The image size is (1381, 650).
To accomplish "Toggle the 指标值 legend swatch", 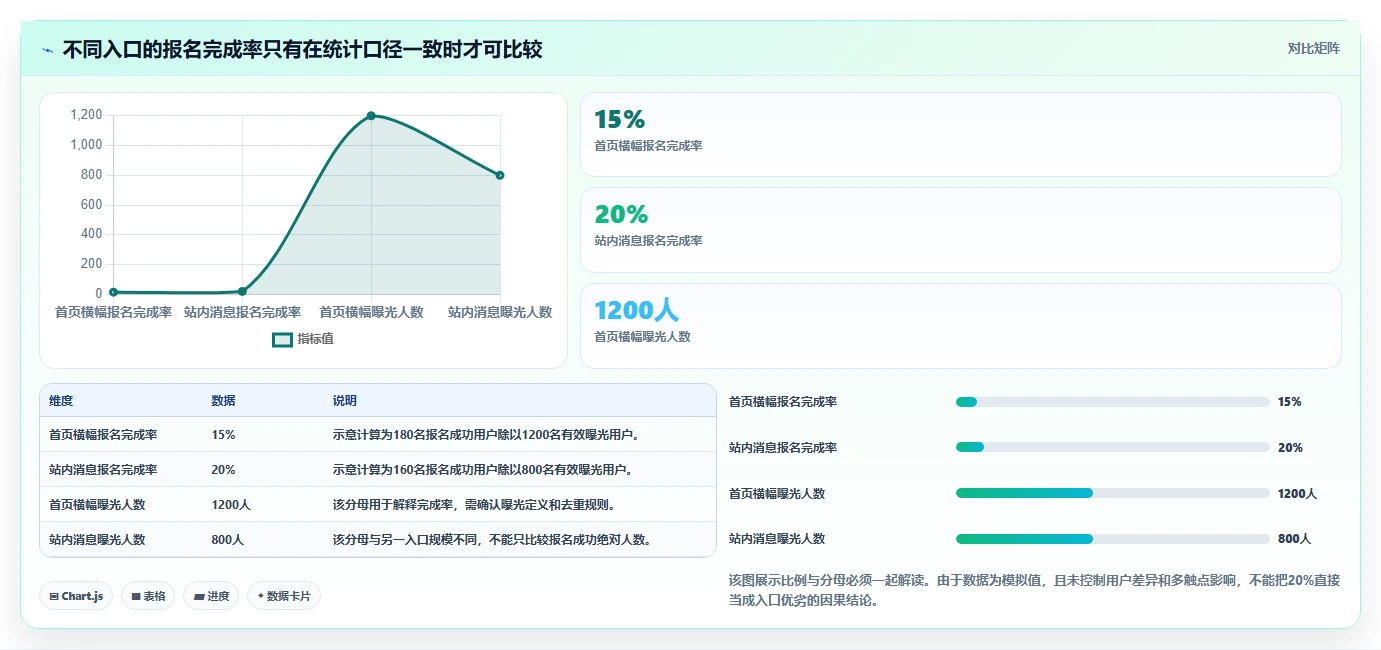I will tap(283, 339).
